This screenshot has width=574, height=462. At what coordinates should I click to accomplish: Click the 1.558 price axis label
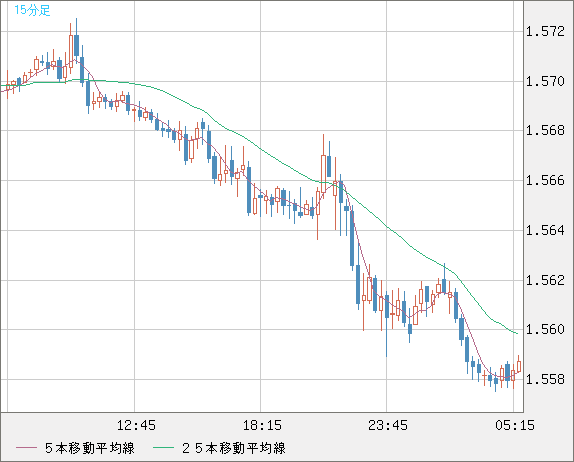(545, 379)
